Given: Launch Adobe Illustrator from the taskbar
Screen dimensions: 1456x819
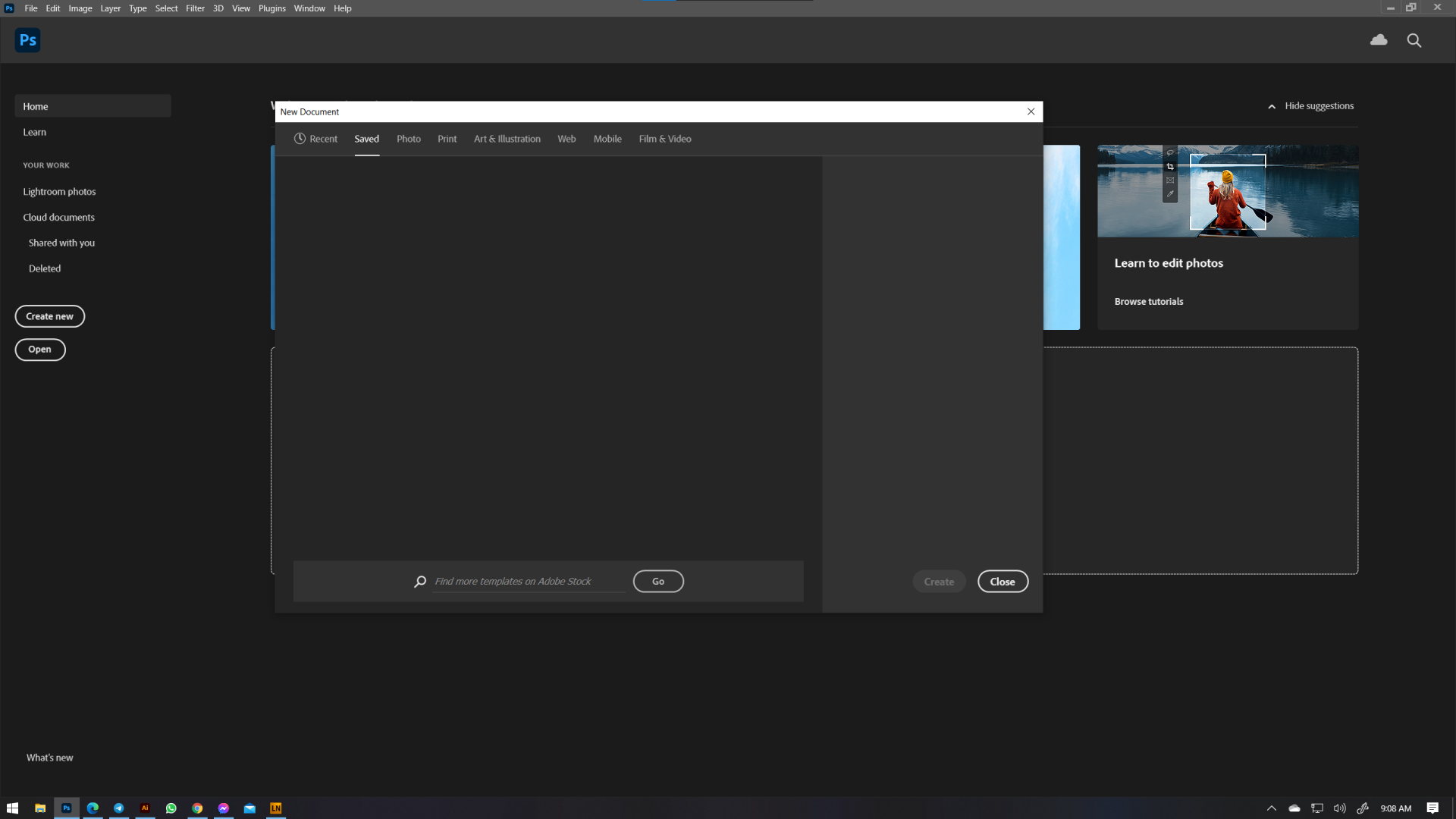Looking at the screenshot, I should [145, 808].
